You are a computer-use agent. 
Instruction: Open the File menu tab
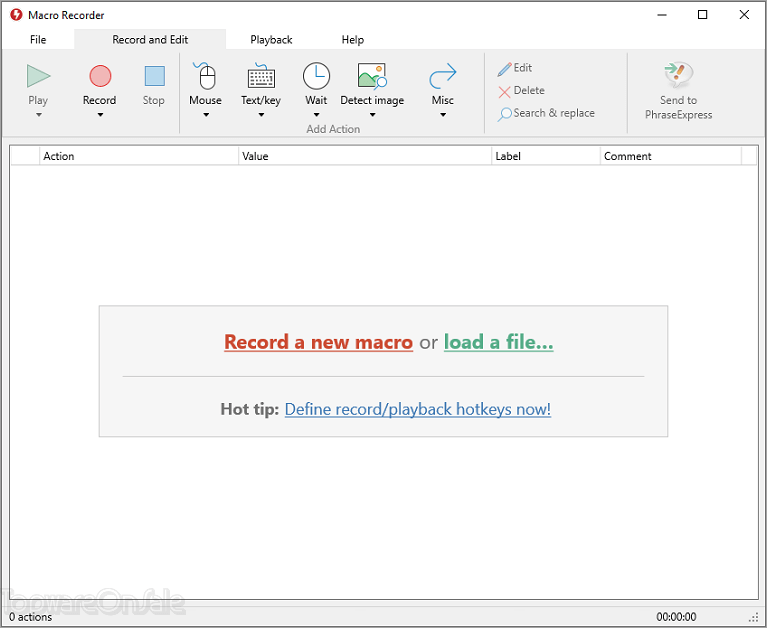click(38, 40)
